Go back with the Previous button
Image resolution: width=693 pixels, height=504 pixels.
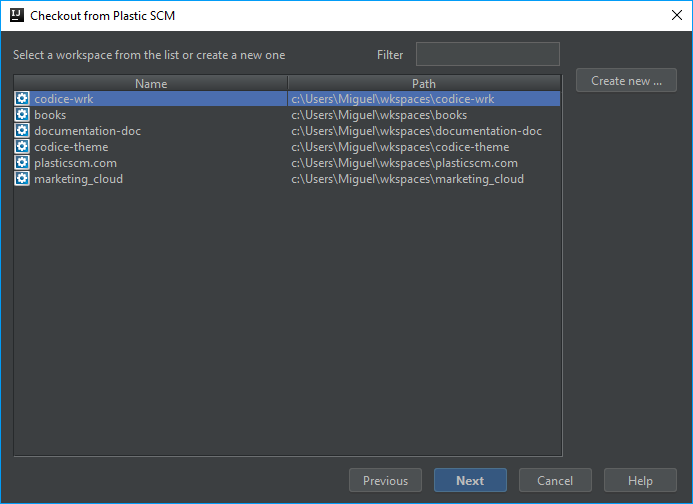(385, 480)
